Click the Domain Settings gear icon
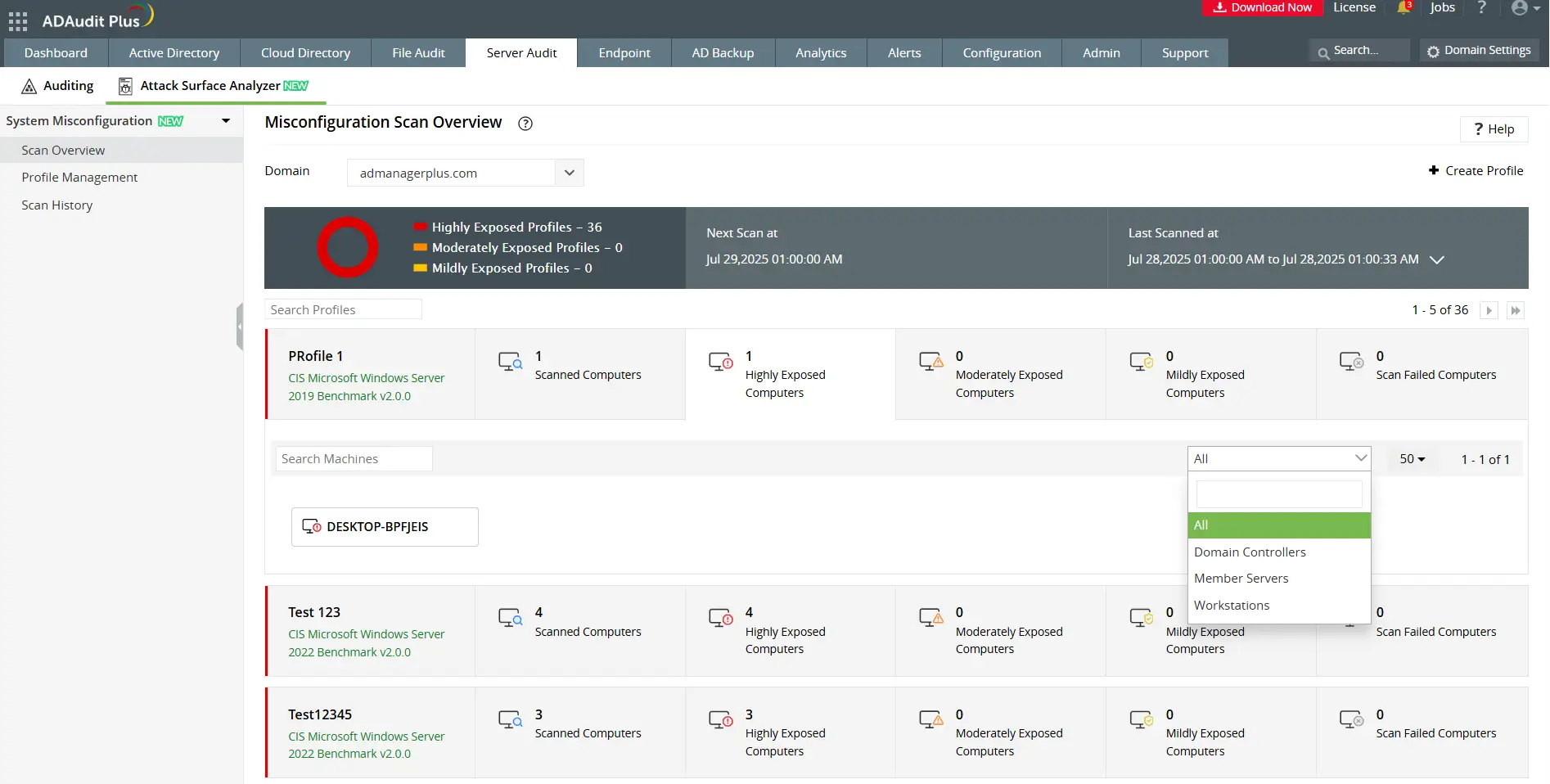Screen dimensions: 1550x784 pos(1433,52)
